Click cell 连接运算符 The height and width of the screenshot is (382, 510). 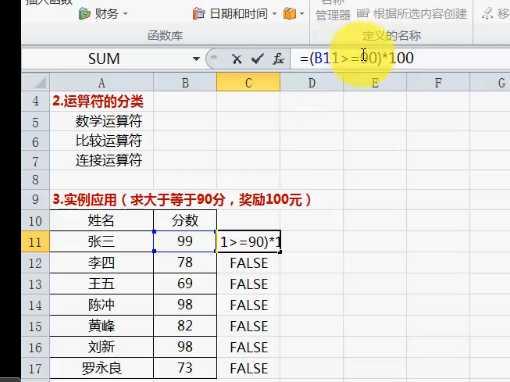tap(101, 160)
